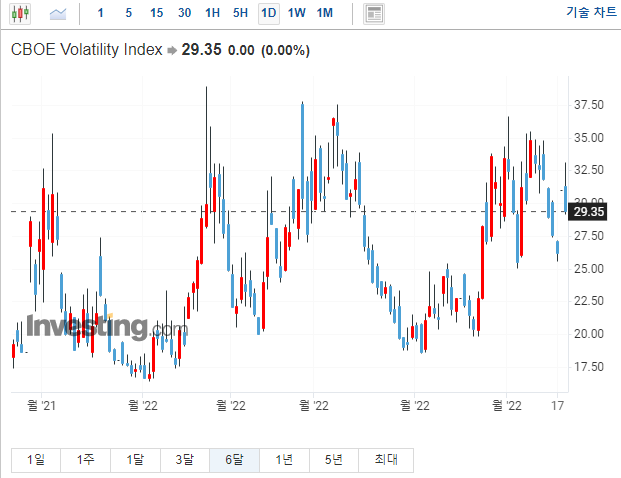The width and height of the screenshot is (621, 478).
Task: Click the 17 date label on x-axis
Action: pos(558,406)
